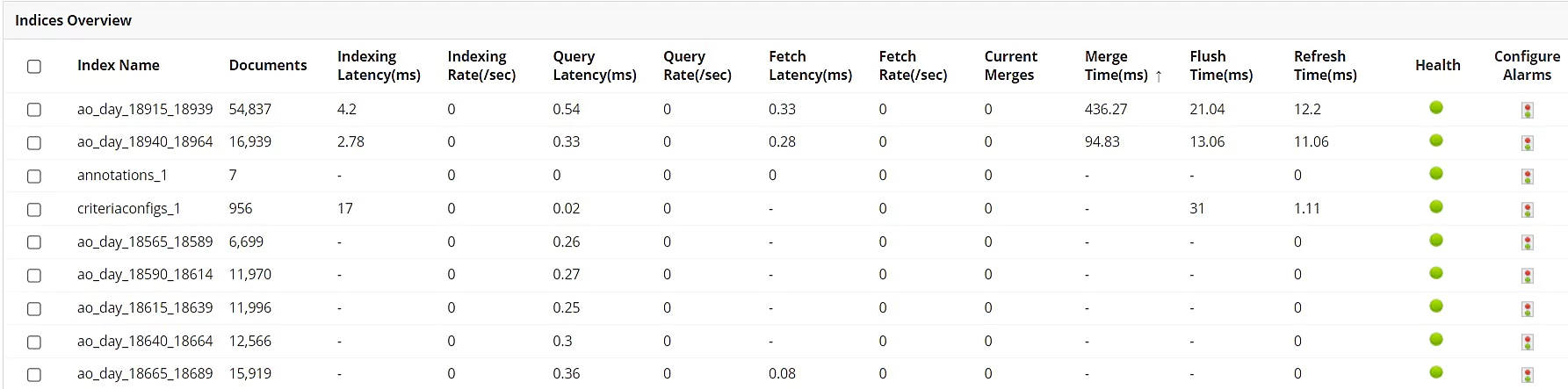This screenshot has height=389, width=1568.
Task: Open the ao_day_18915_18939 index link
Action: pyautogui.click(x=145, y=109)
